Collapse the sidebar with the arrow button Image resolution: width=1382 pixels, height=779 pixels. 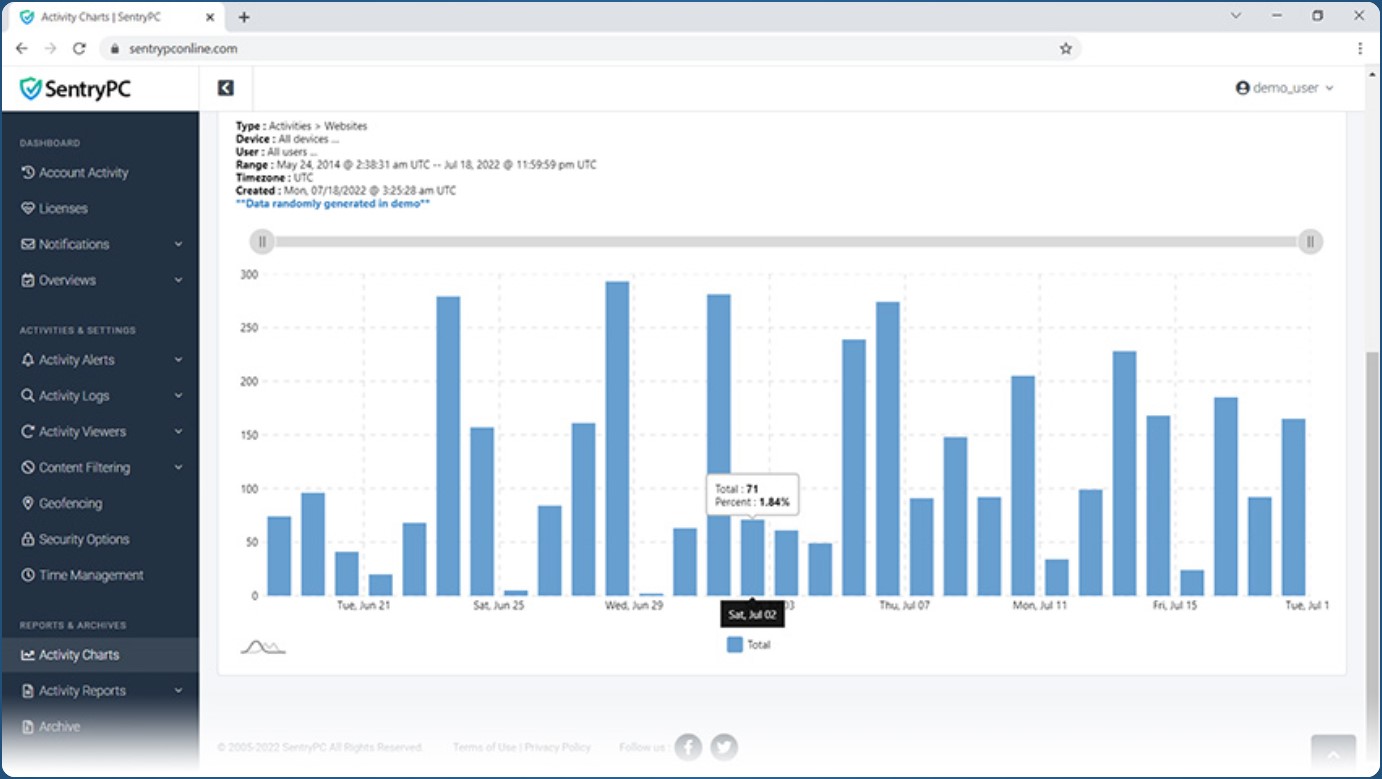tap(225, 87)
